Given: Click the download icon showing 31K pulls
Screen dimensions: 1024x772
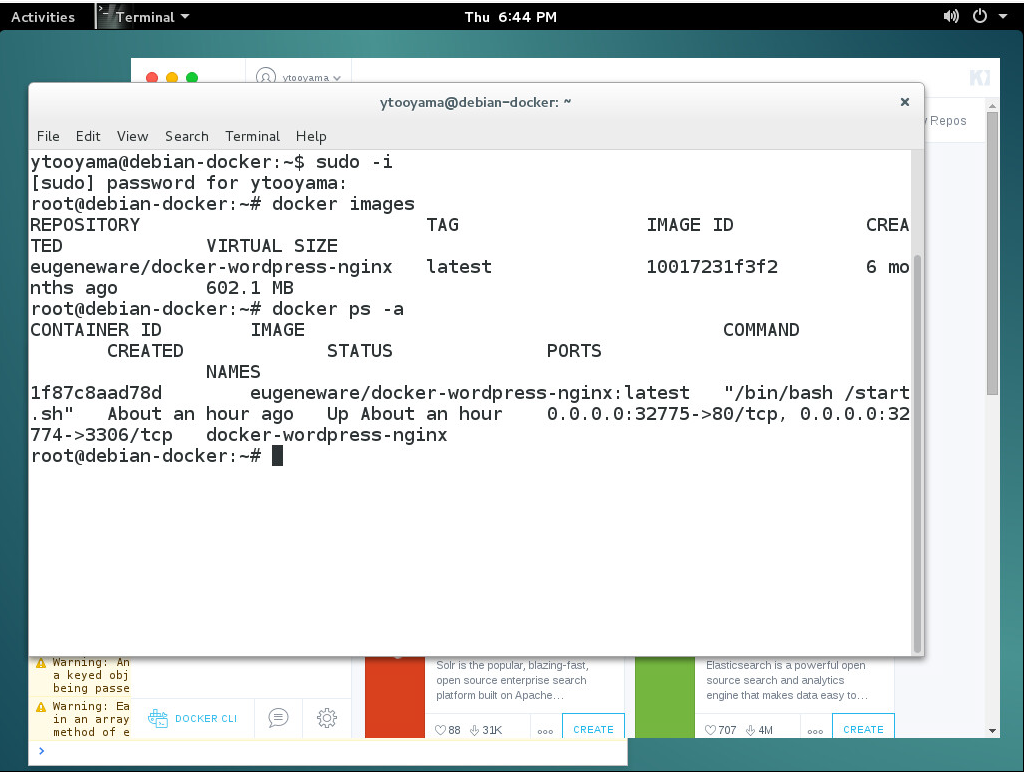Looking at the screenshot, I should (x=475, y=730).
